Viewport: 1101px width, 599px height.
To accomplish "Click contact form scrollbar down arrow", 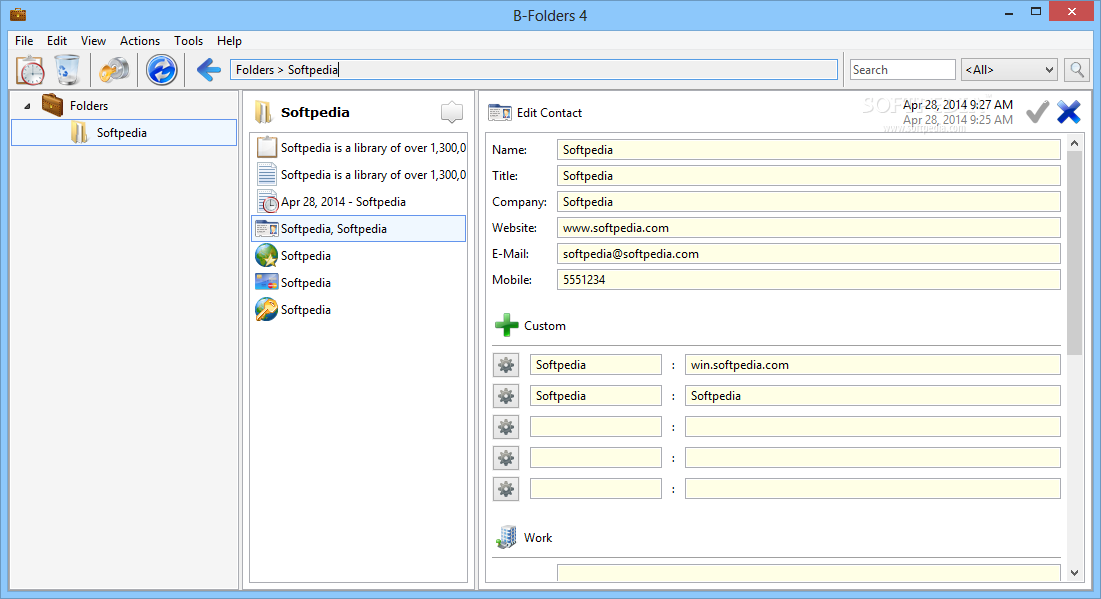I will coord(1074,573).
